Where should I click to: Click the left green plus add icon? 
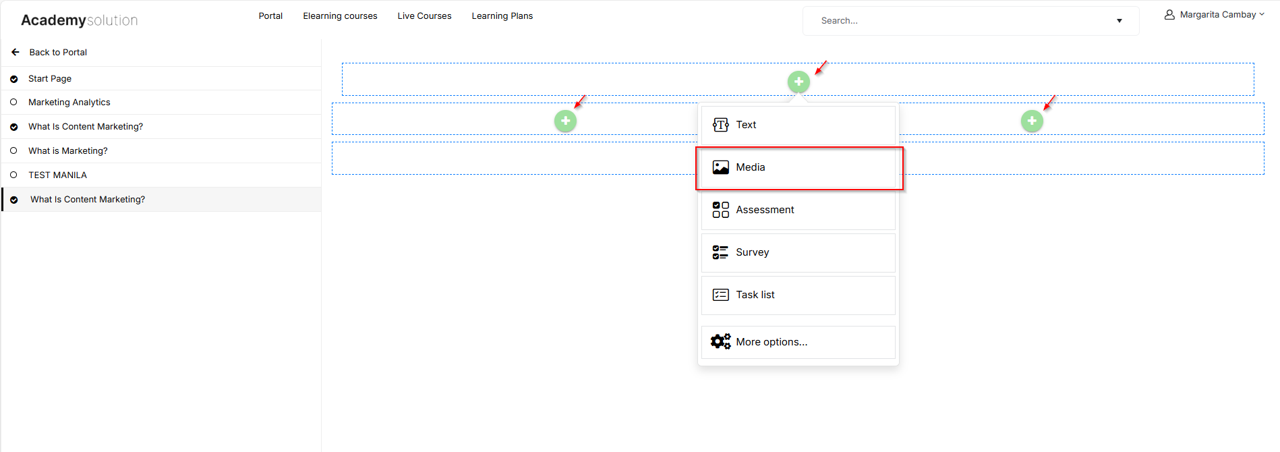[x=565, y=121]
